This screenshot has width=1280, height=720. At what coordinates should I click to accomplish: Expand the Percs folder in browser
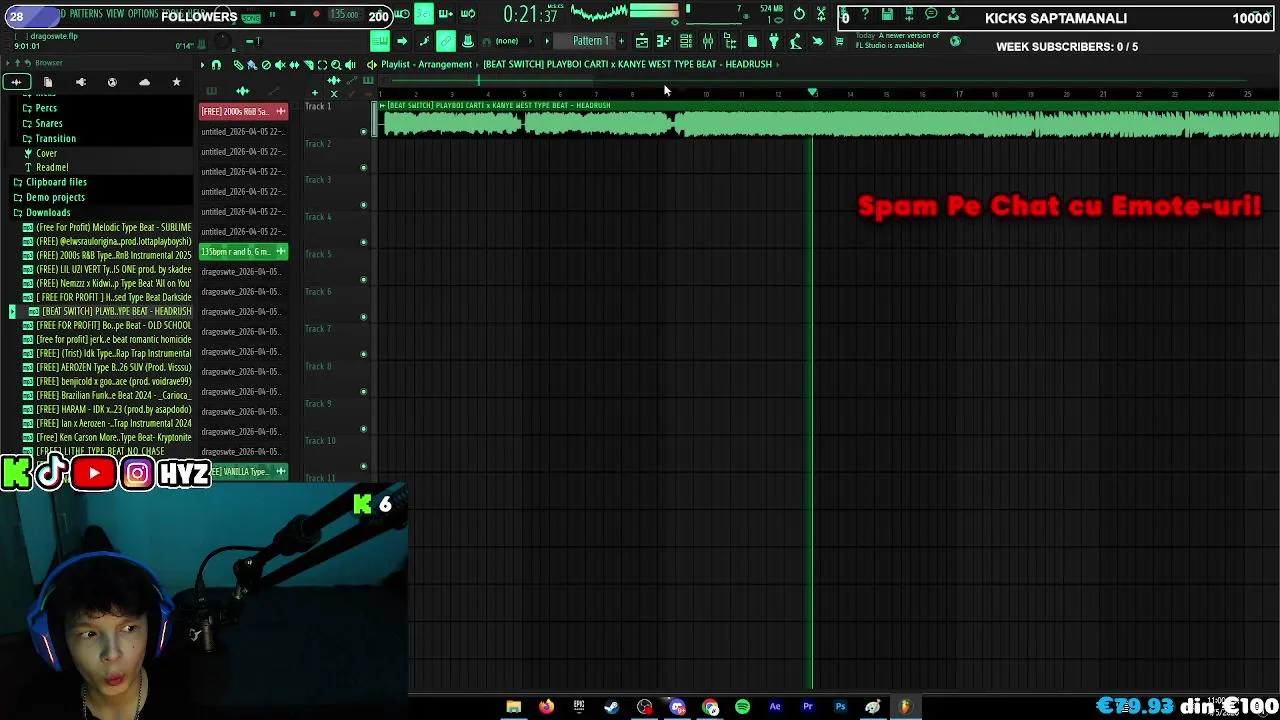point(46,108)
